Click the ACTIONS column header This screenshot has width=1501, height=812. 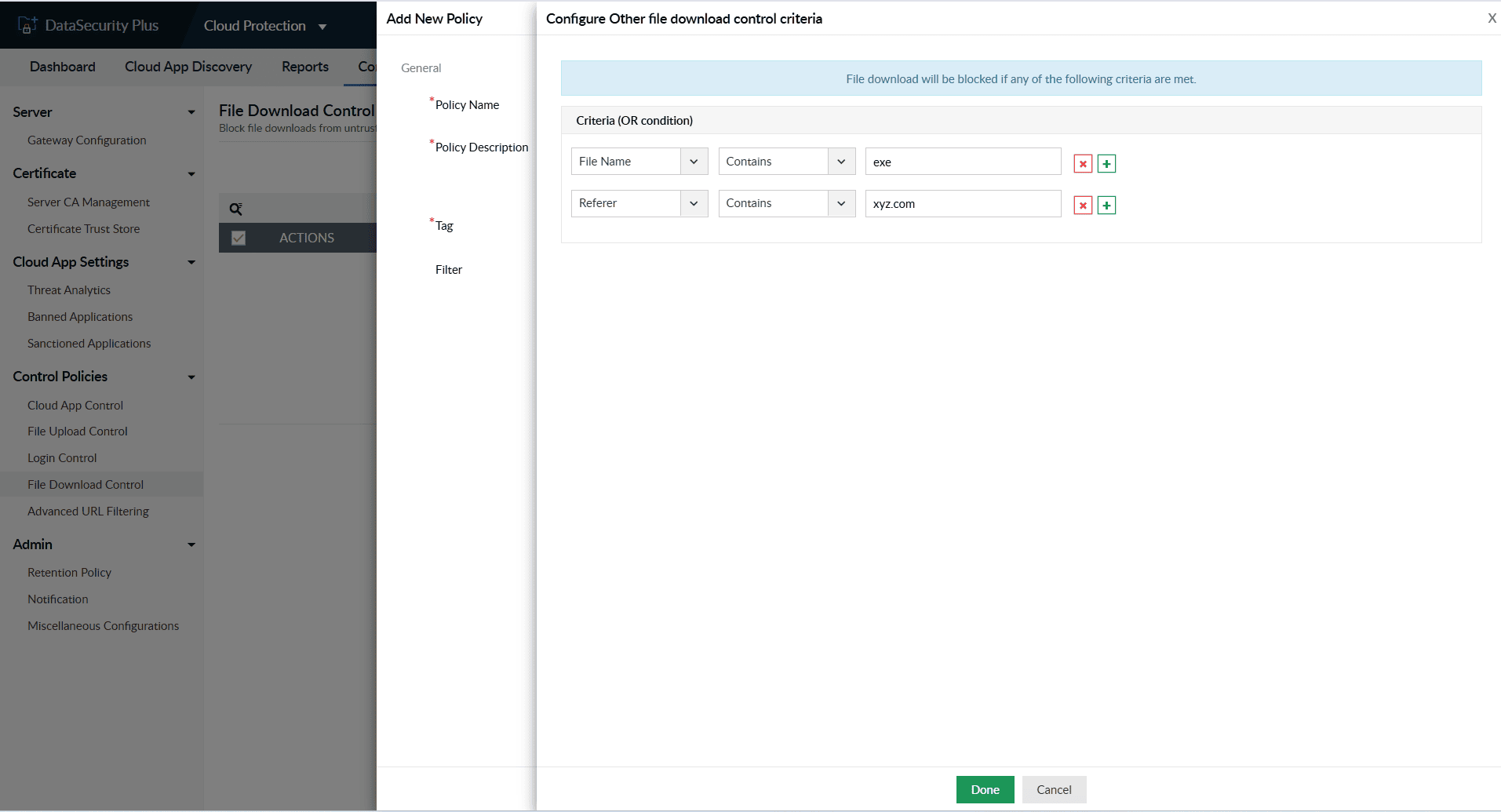307,238
